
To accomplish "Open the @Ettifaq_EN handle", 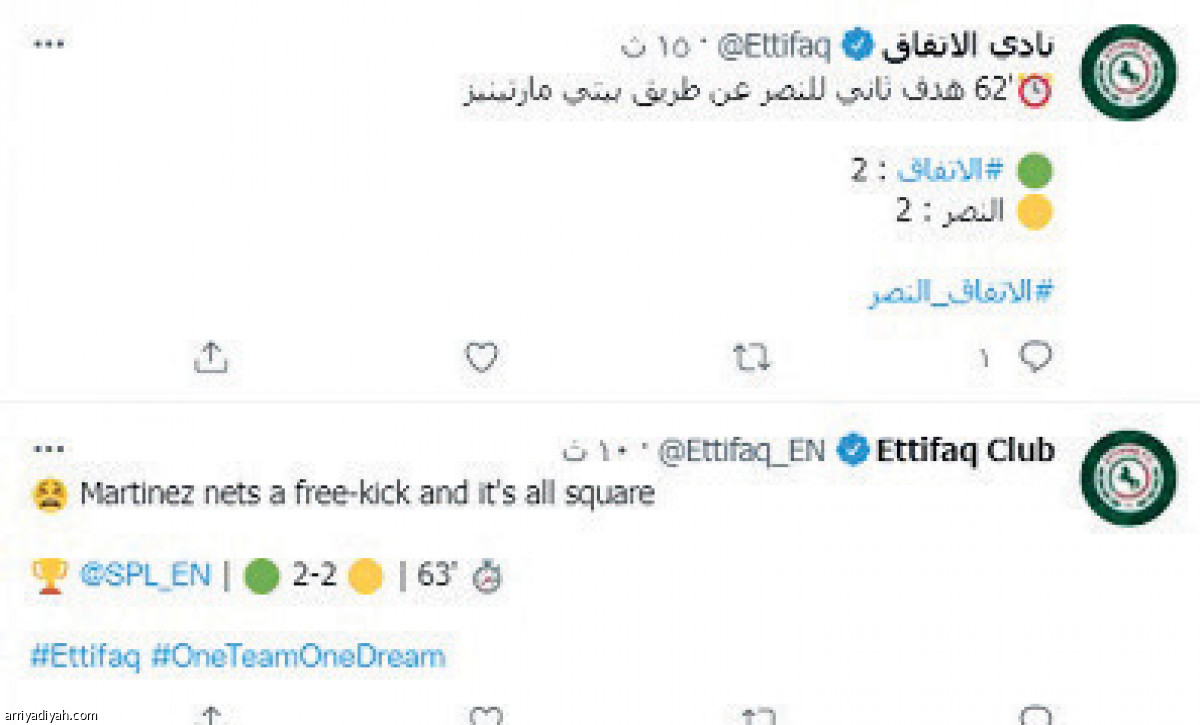I will 741,451.
